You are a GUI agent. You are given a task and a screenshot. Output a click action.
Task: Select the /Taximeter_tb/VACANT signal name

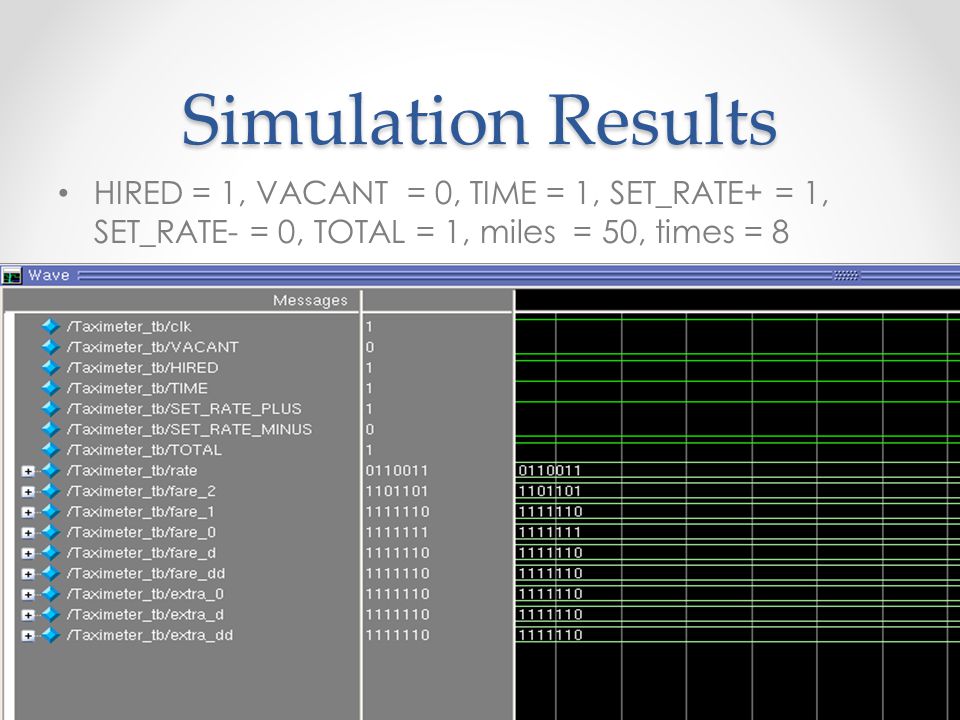152,347
